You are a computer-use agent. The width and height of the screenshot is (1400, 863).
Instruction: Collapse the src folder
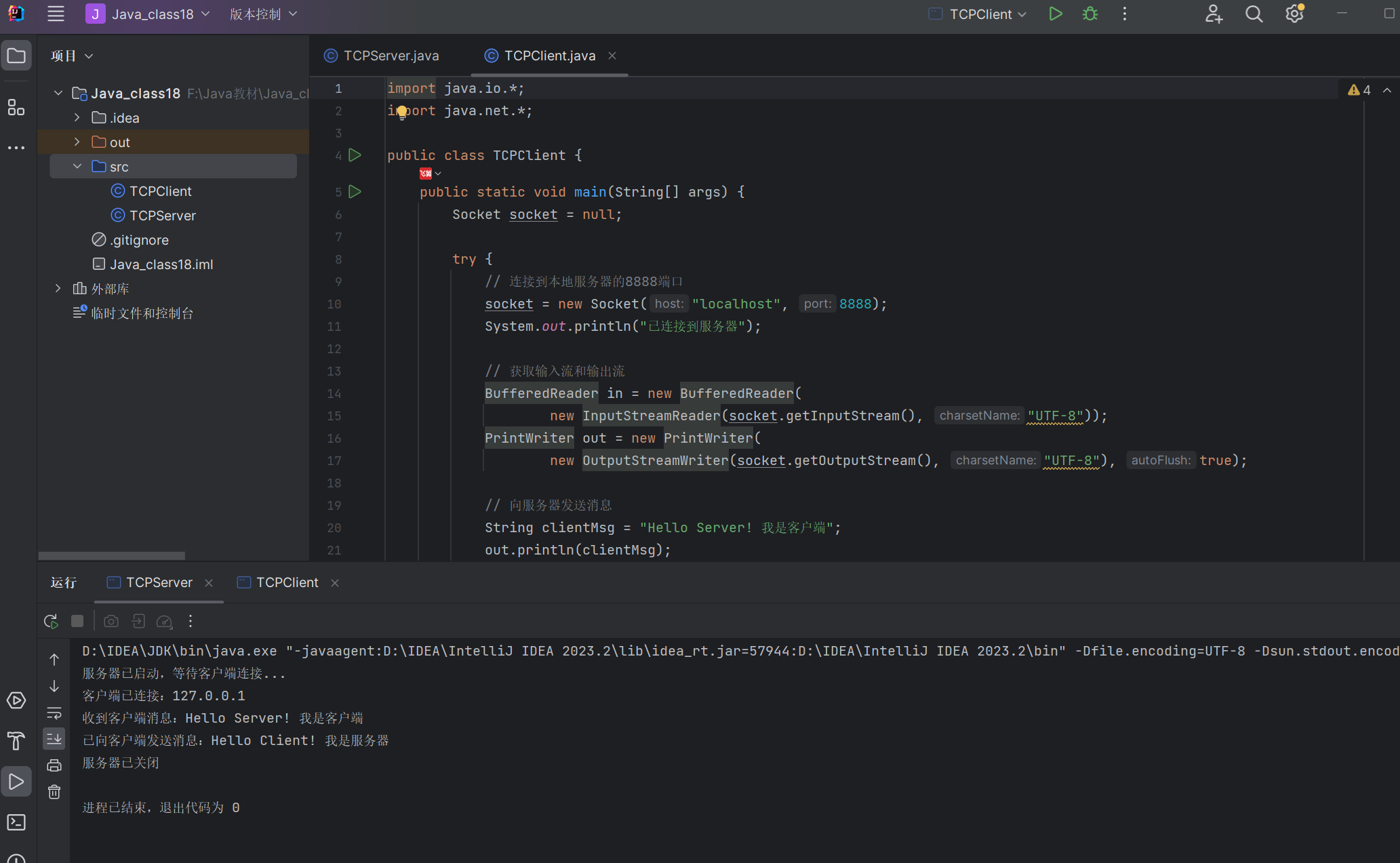77,166
